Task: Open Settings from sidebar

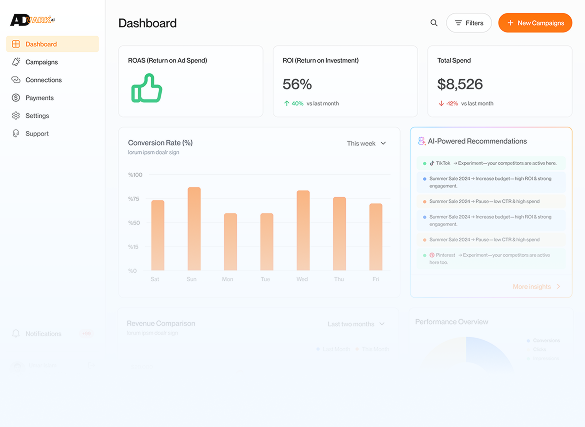Action: point(53,116)
